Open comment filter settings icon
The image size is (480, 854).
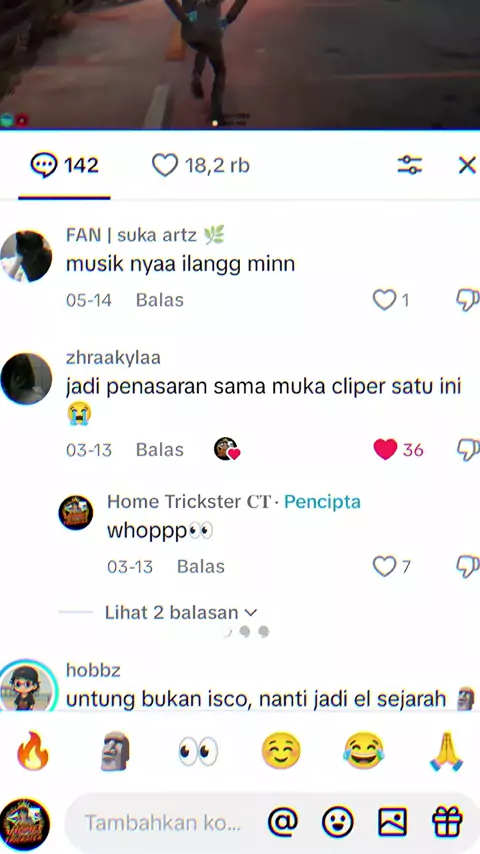[409, 165]
